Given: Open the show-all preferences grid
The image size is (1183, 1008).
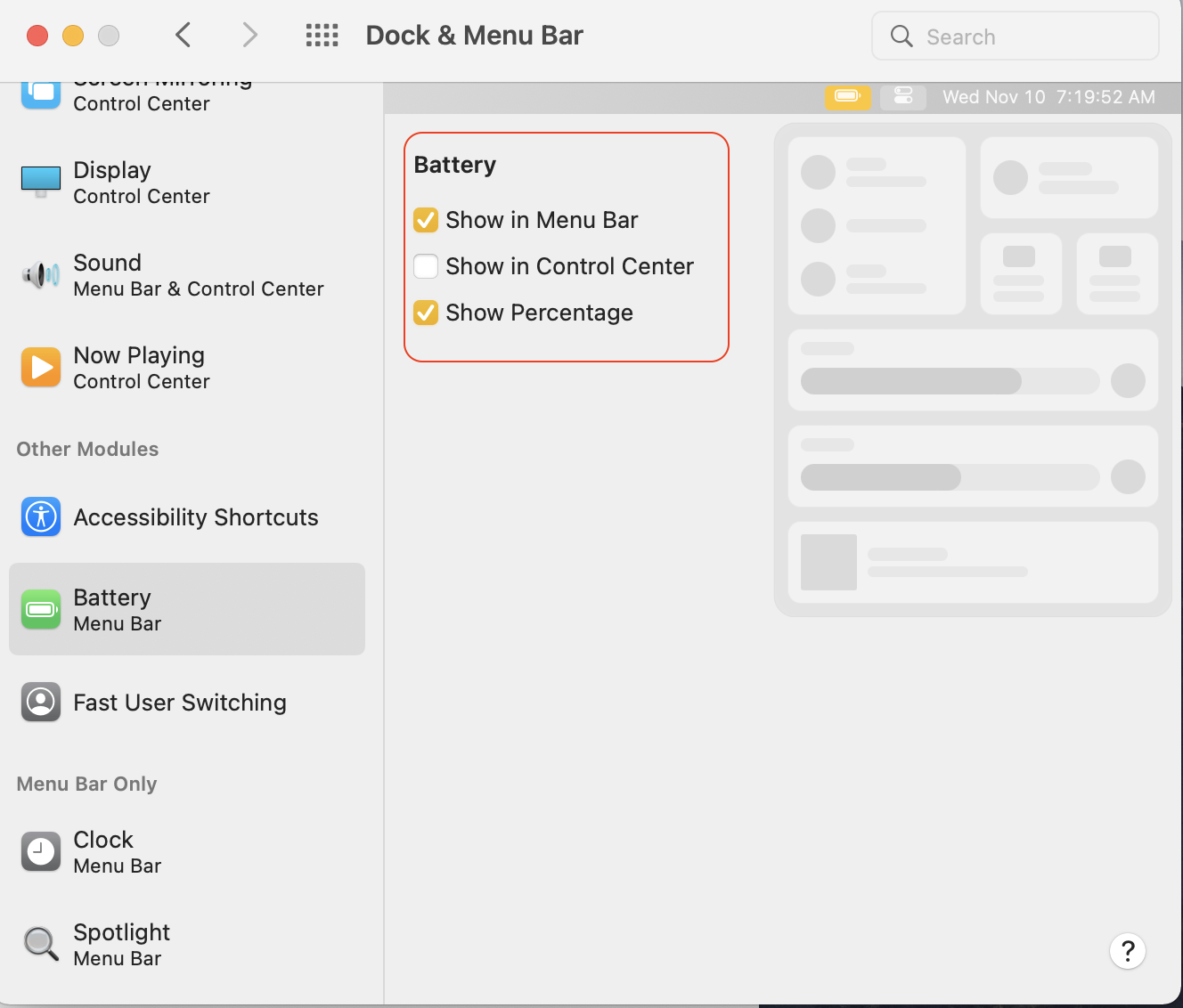Looking at the screenshot, I should tap(322, 36).
